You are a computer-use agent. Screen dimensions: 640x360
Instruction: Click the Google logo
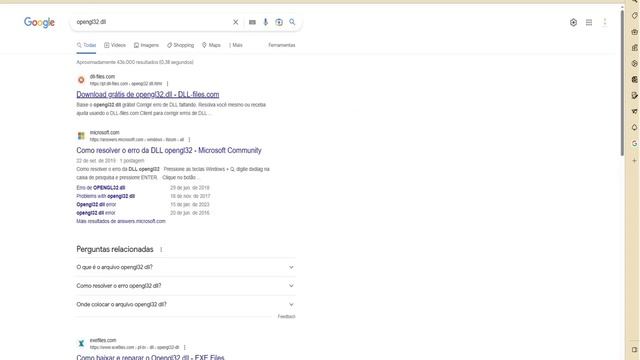[x=39, y=22]
